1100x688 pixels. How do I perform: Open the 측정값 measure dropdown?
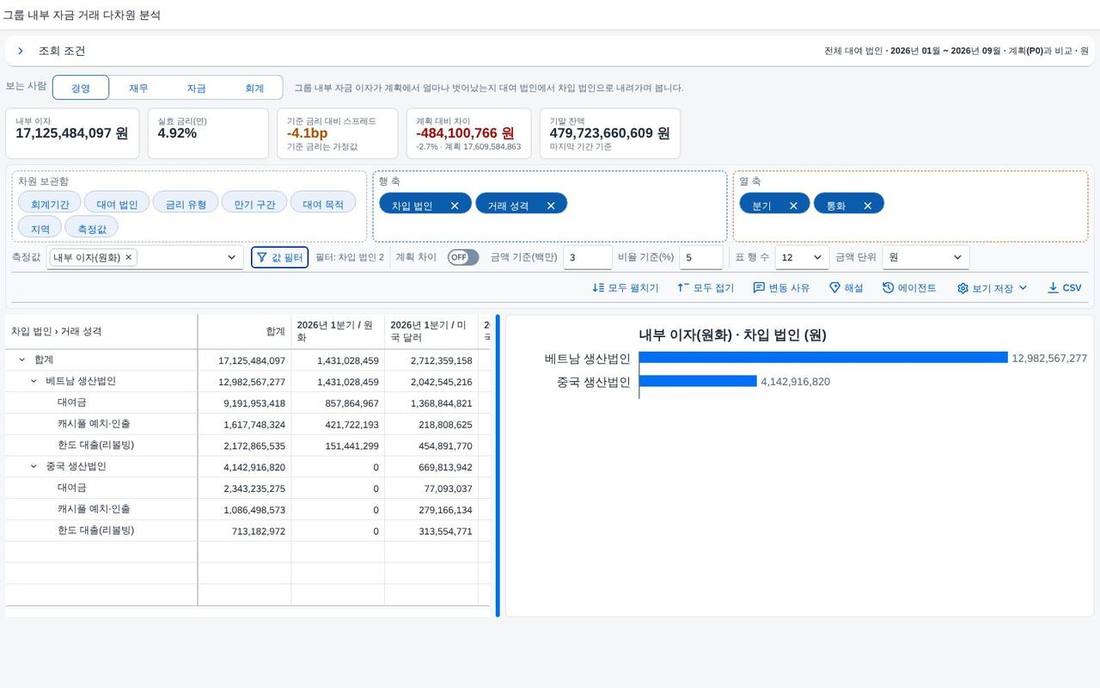[x=232, y=257]
